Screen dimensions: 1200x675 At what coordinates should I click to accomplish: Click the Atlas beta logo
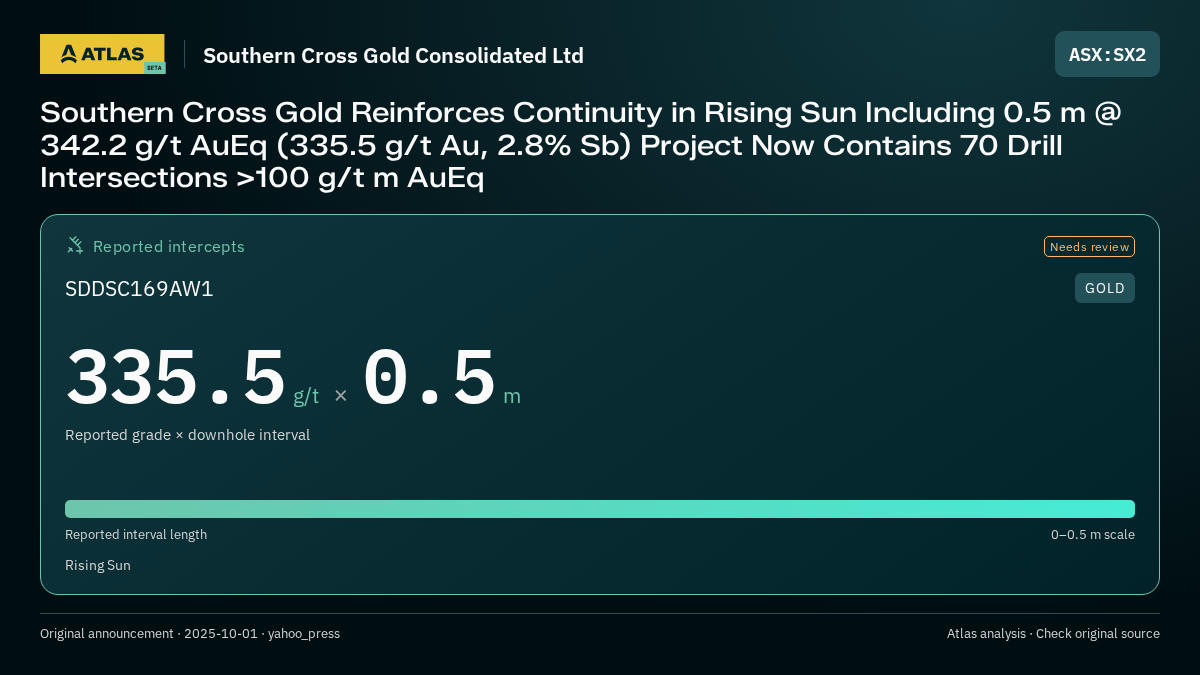(x=102, y=54)
